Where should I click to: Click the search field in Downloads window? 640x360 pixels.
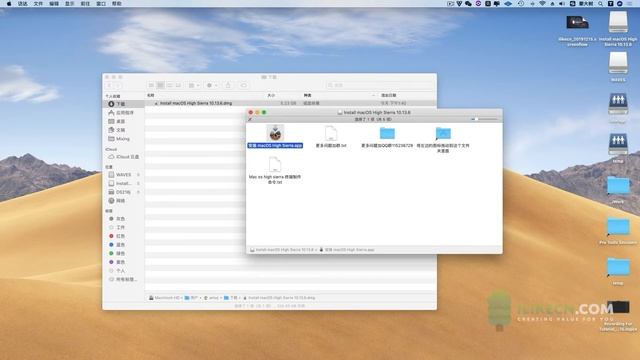click(380, 85)
